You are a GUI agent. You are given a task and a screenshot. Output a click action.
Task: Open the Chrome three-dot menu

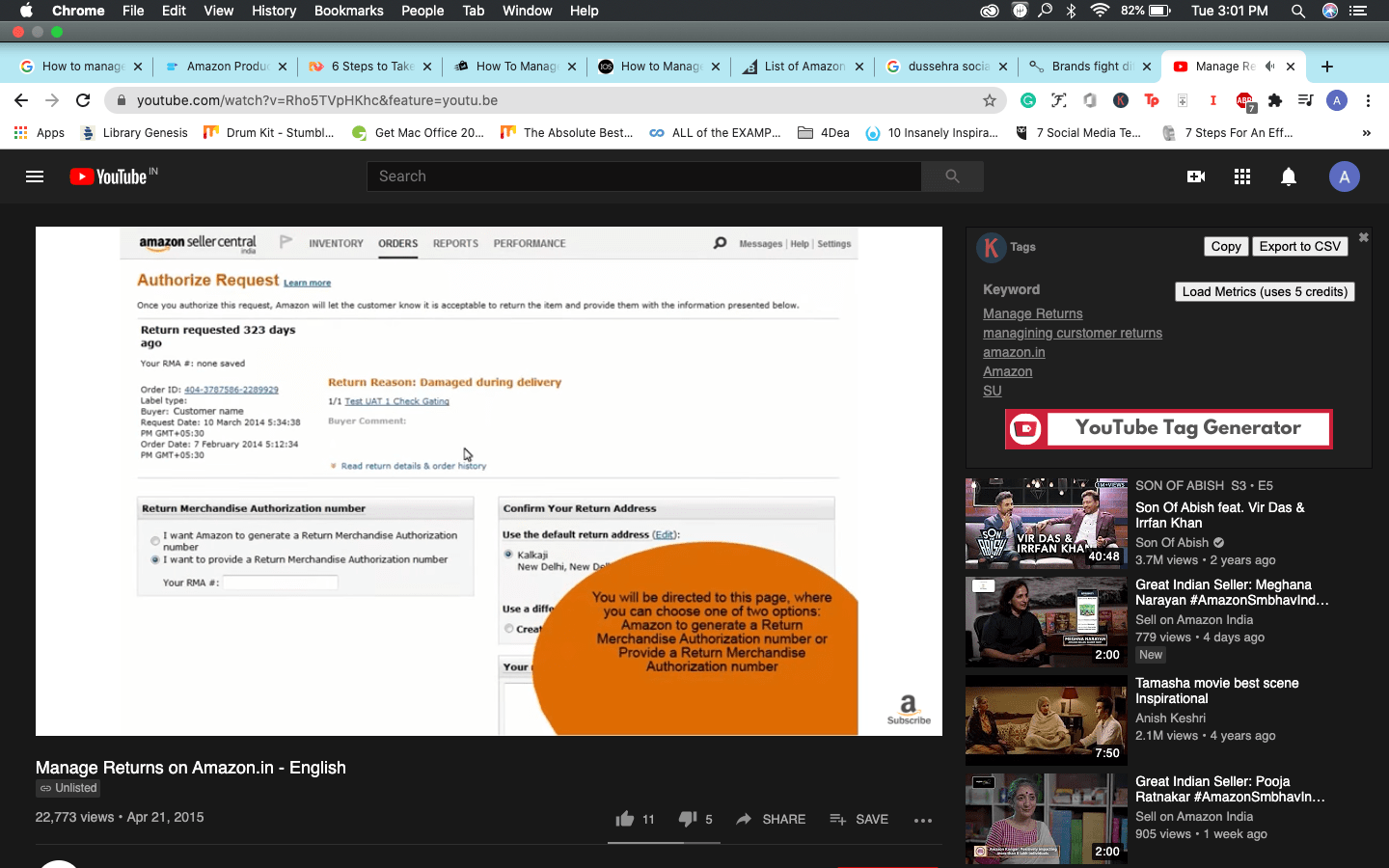coord(1369,100)
